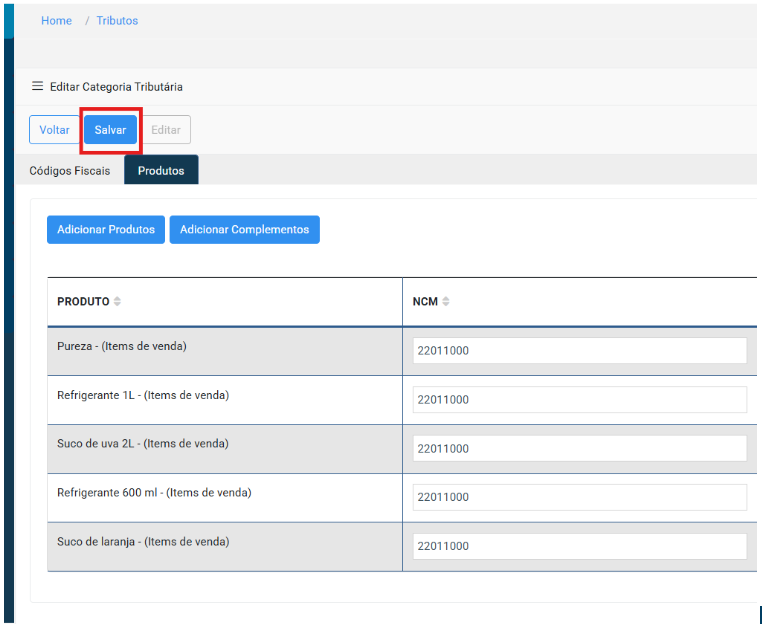This screenshot has width=765, height=624.
Task: Click the hamburger menu icon beside Editar Categoria Tributária
Action: [38, 87]
